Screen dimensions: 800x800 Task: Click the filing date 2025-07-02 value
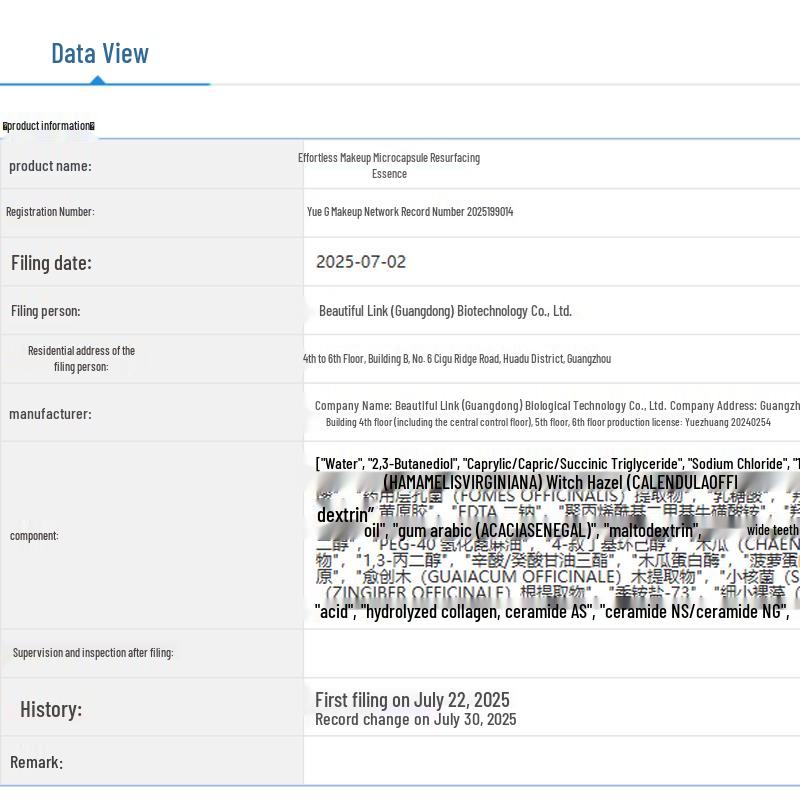coord(361,262)
